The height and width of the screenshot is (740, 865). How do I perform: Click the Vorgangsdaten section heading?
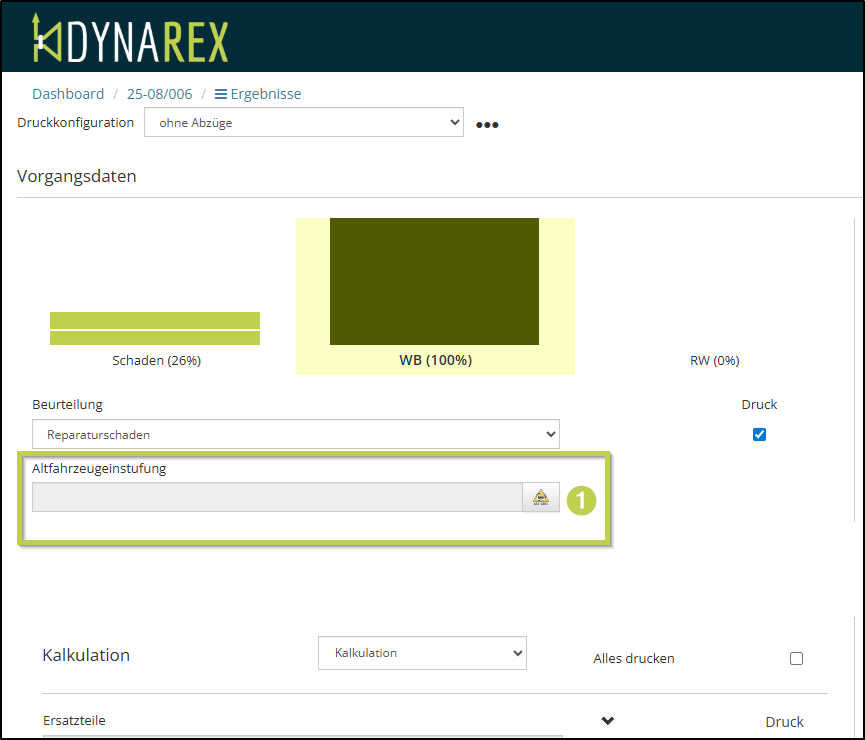pyautogui.click(x=77, y=176)
